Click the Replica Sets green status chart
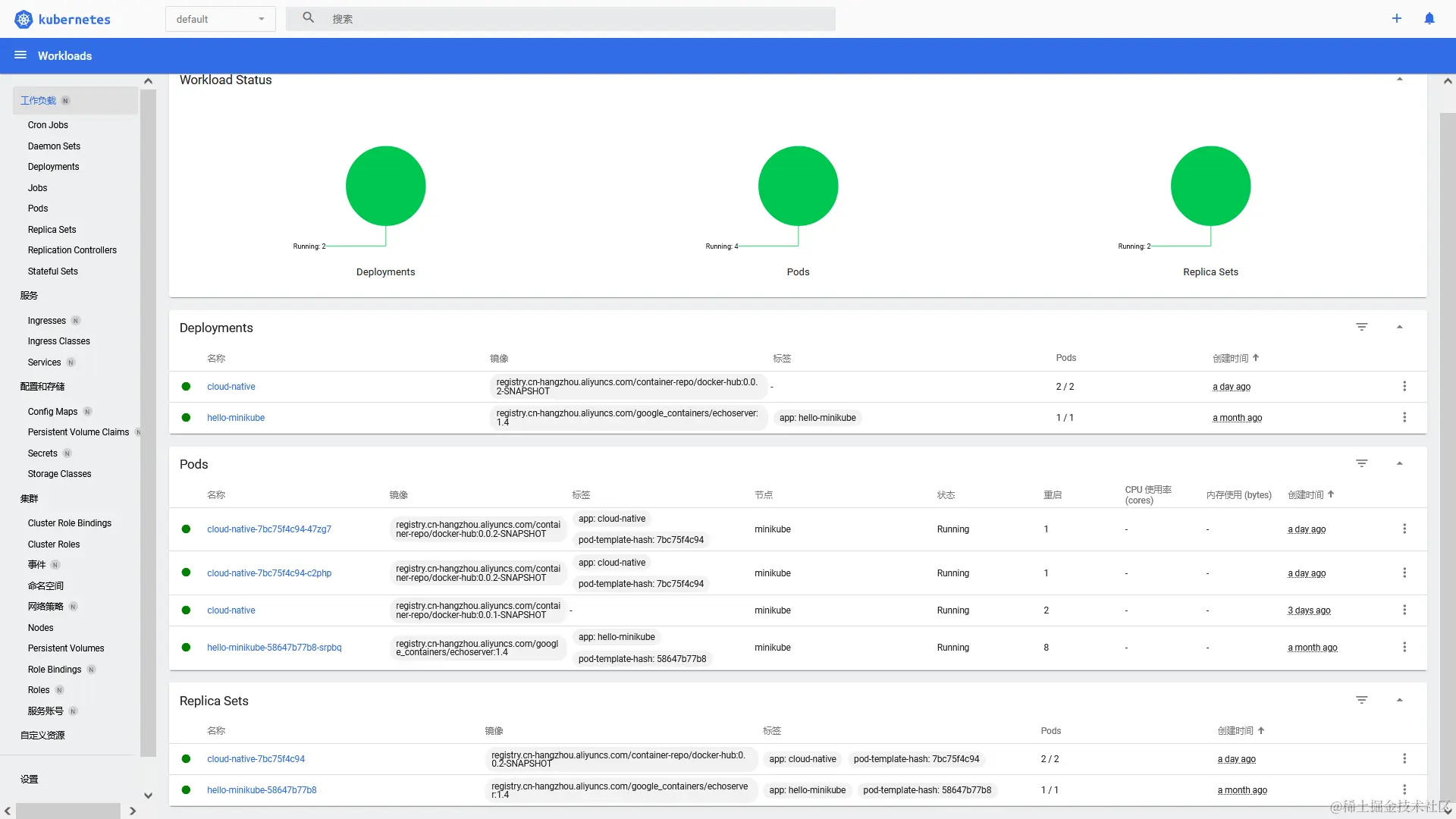The height and width of the screenshot is (819, 1456). [x=1210, y=186]
